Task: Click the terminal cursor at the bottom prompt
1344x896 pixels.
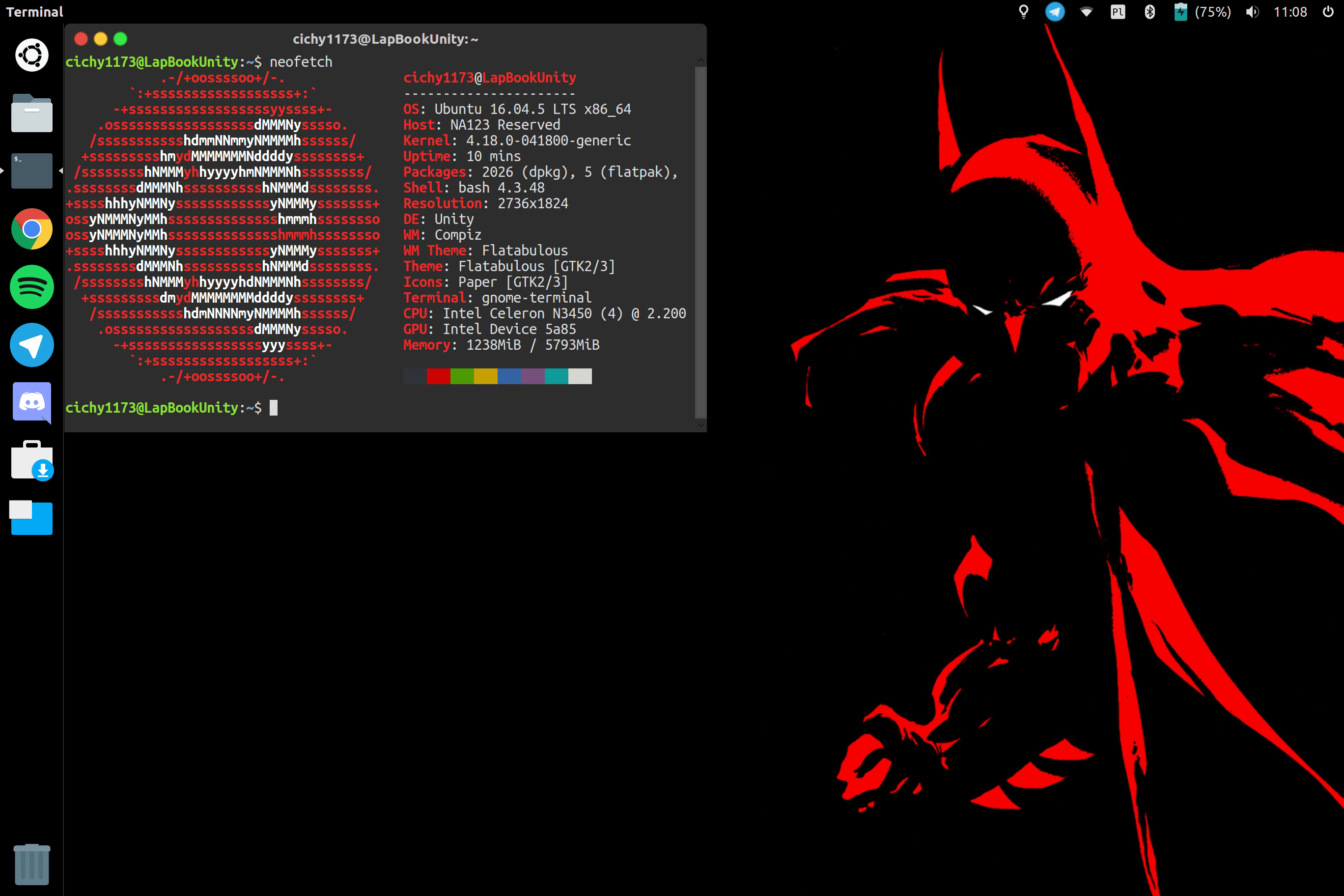Action: click(274, 407)
